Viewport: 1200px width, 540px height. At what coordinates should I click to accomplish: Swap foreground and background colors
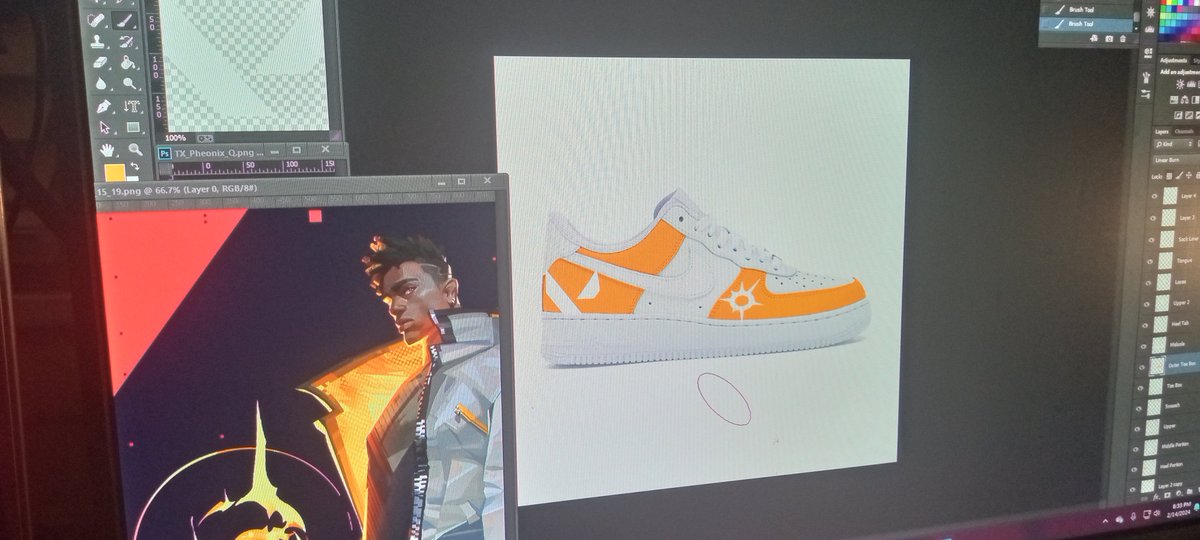click(x=135, y=166)
